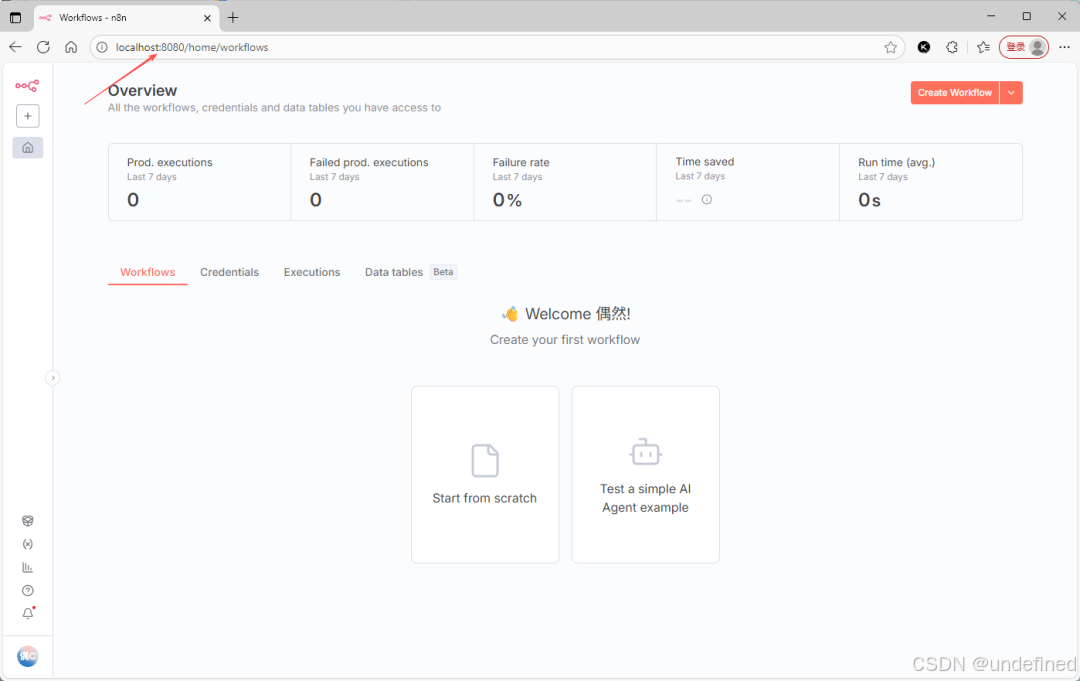Click the Time saved info icon
Screen dimensions: 1080x681
(x=707, y=200)
